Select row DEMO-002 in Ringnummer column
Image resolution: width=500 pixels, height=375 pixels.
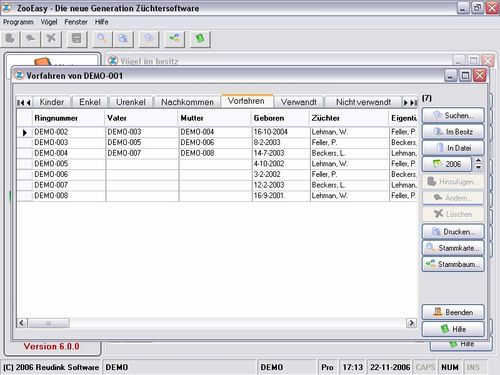pos(68,132)
